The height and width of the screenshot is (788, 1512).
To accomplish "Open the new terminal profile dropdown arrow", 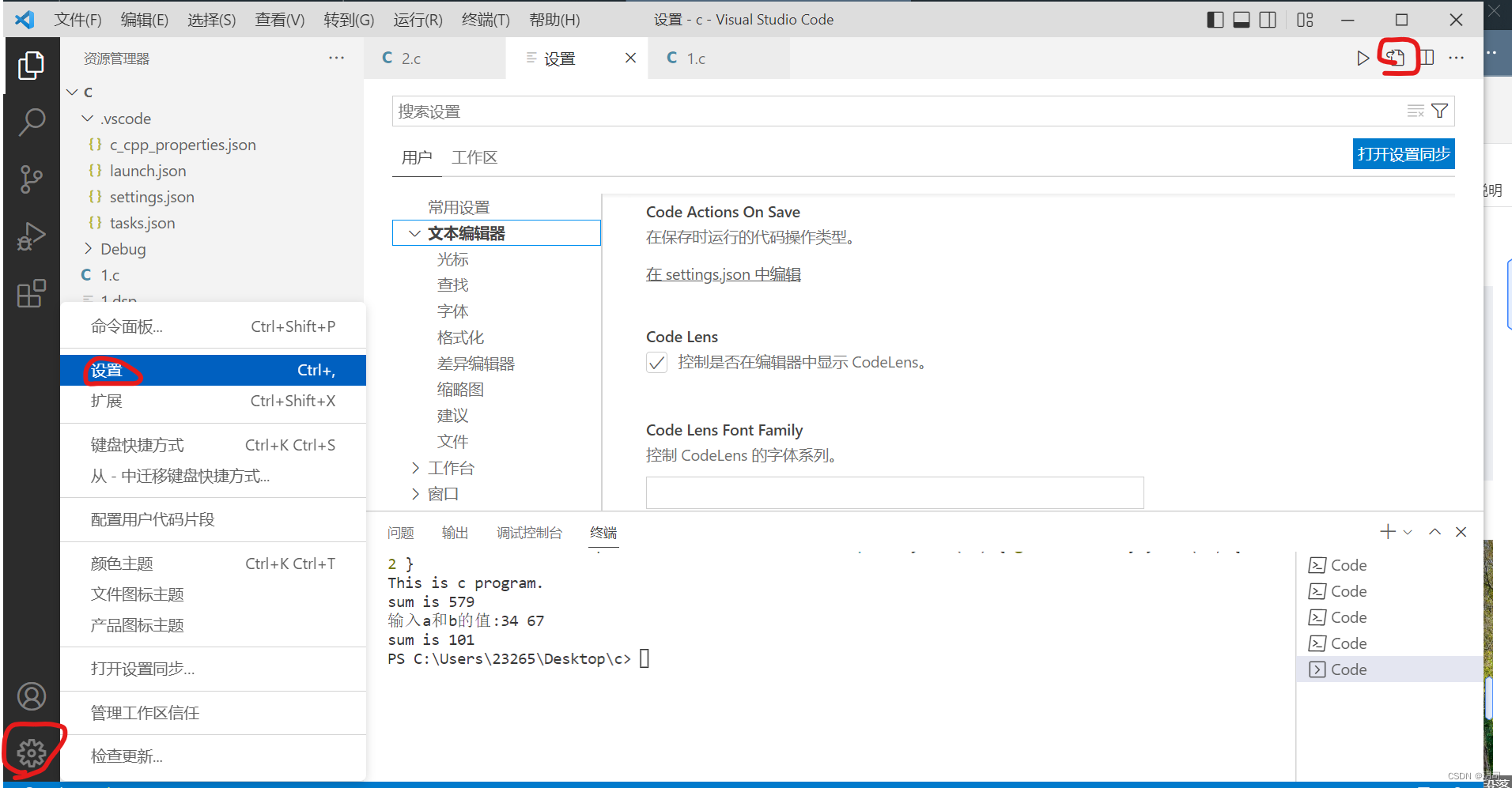I will click(x=1408, y=533).
